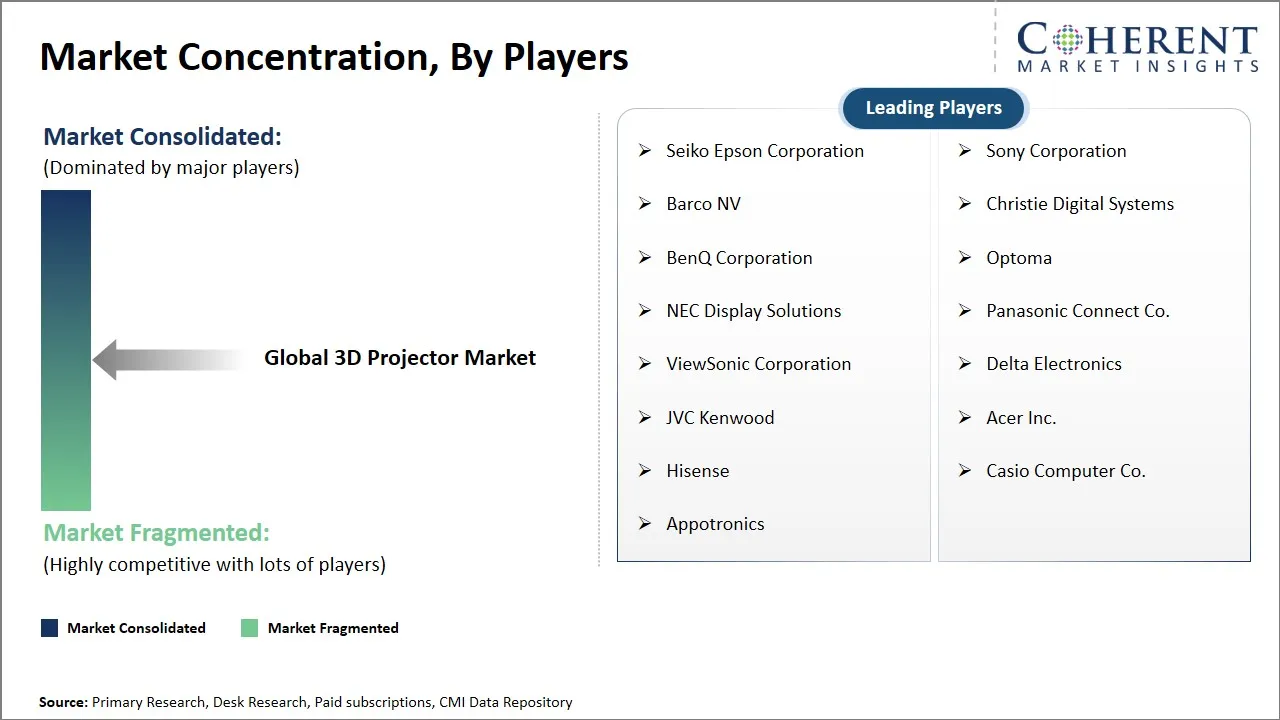Click the arrow bullet next to Sony Corporation
1280x720 pixels.
point(964,151)
